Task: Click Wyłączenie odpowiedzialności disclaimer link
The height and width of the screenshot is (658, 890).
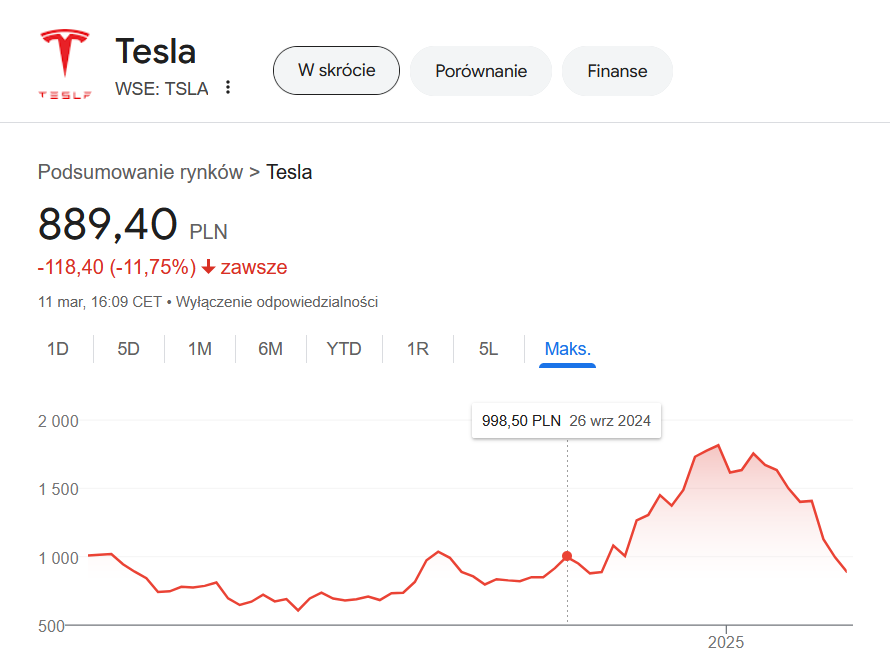Action: [x=277, y=301]
